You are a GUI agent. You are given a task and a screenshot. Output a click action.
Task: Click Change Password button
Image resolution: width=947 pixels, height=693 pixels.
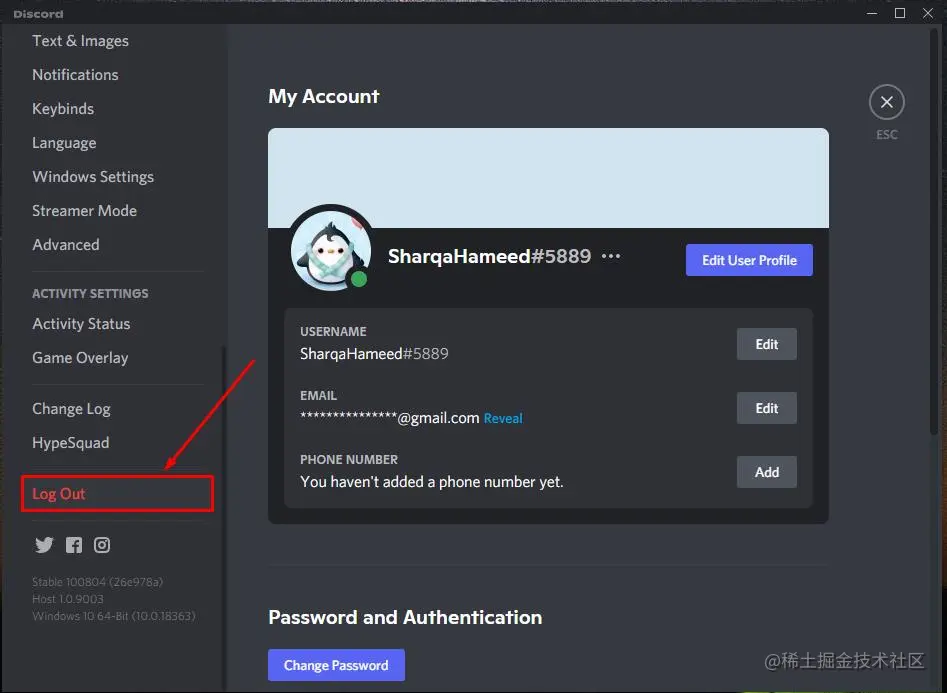pos(336,665)
